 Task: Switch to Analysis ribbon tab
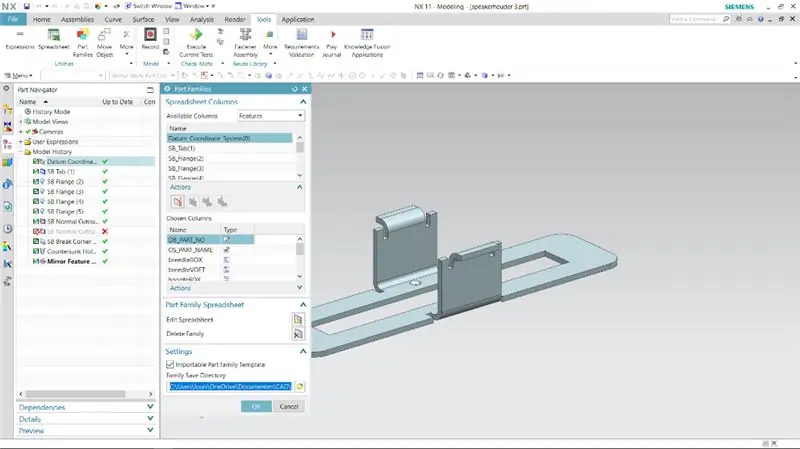coord(202,19)
